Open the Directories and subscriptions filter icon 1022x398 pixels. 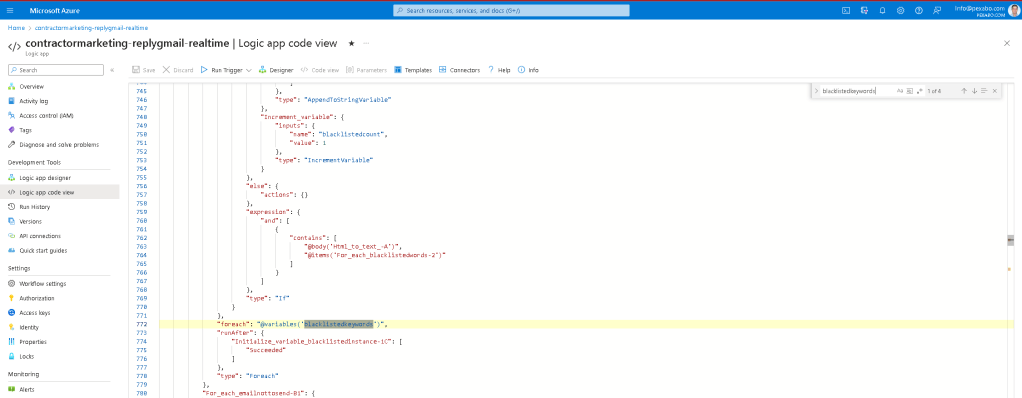pyautogui.click(x=864, y=10)
